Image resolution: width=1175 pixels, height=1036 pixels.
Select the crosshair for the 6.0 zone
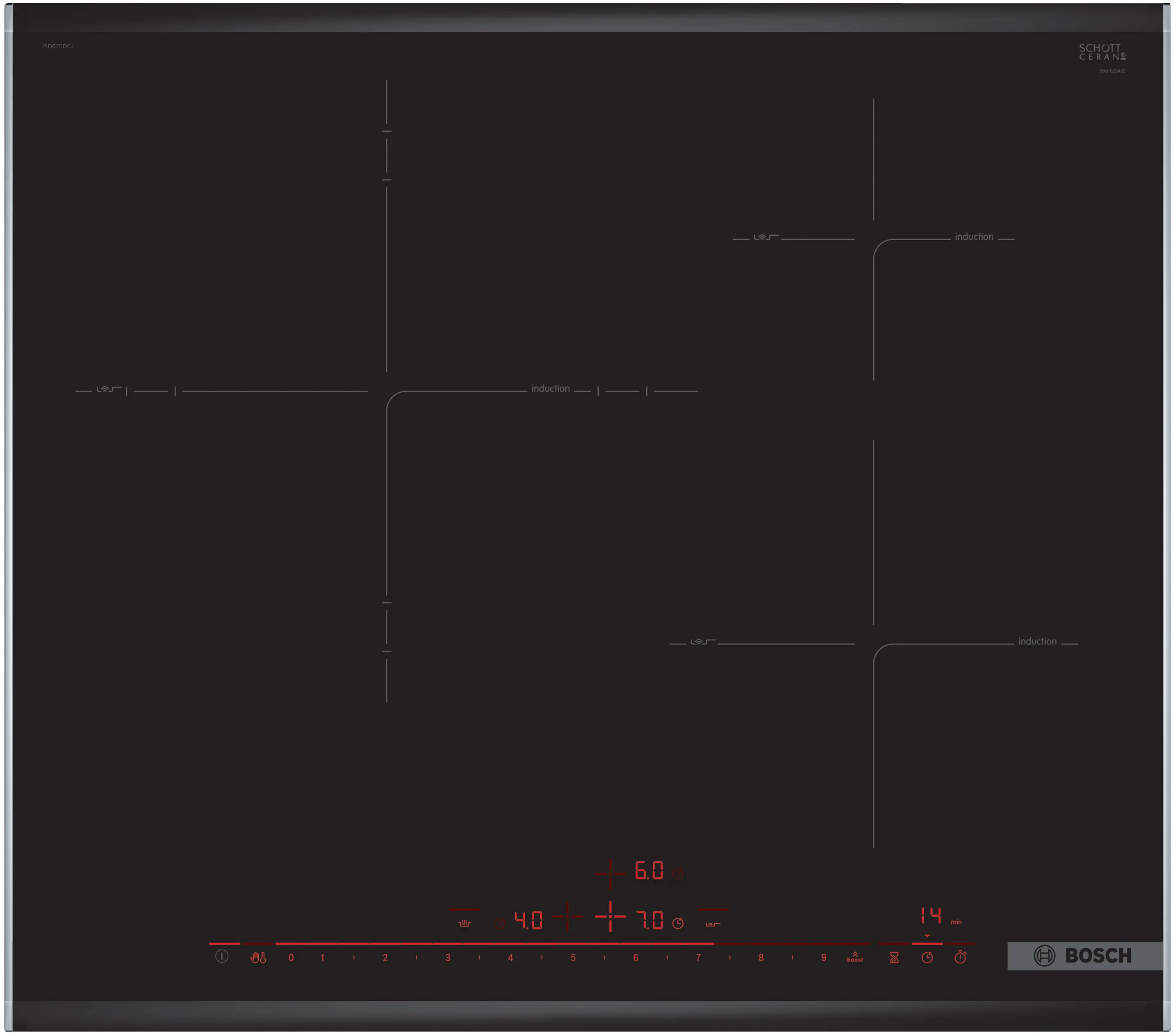click(x=610, y=874)
